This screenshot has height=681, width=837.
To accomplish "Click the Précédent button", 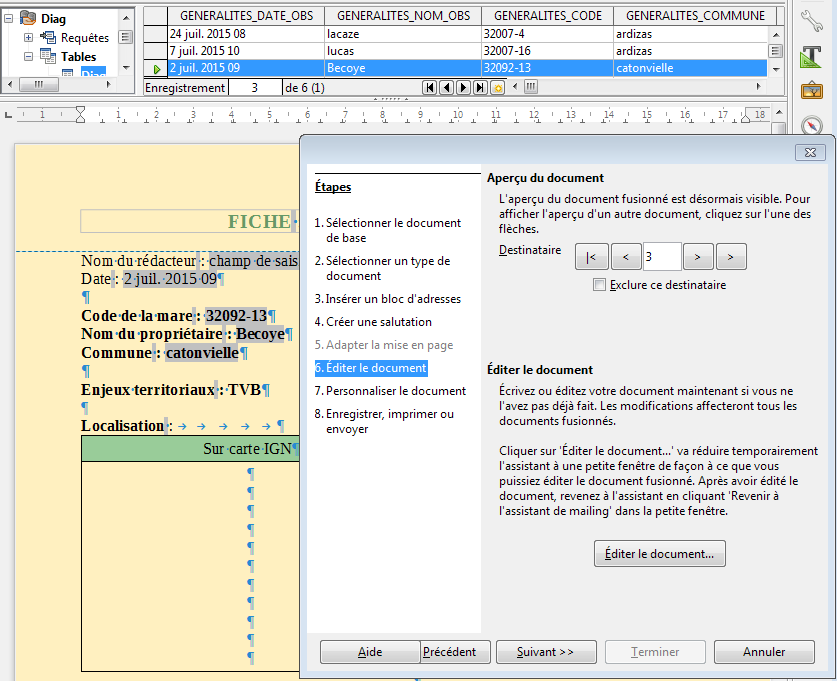I will coord(455,652).
